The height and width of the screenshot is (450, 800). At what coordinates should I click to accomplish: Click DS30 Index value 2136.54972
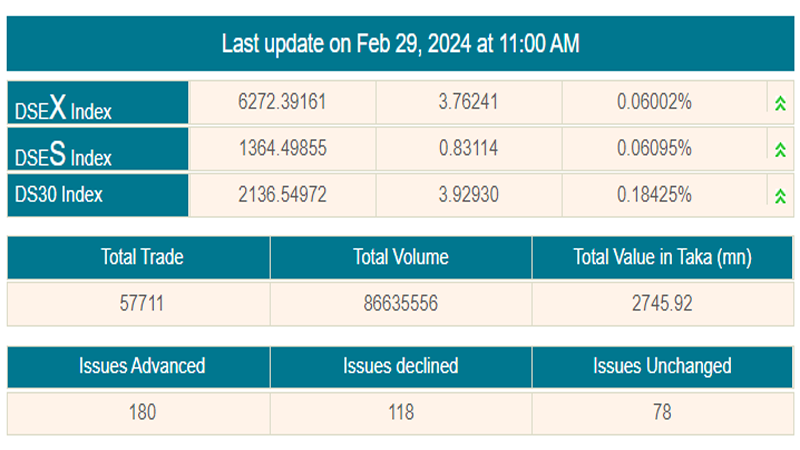coord(282,195)
